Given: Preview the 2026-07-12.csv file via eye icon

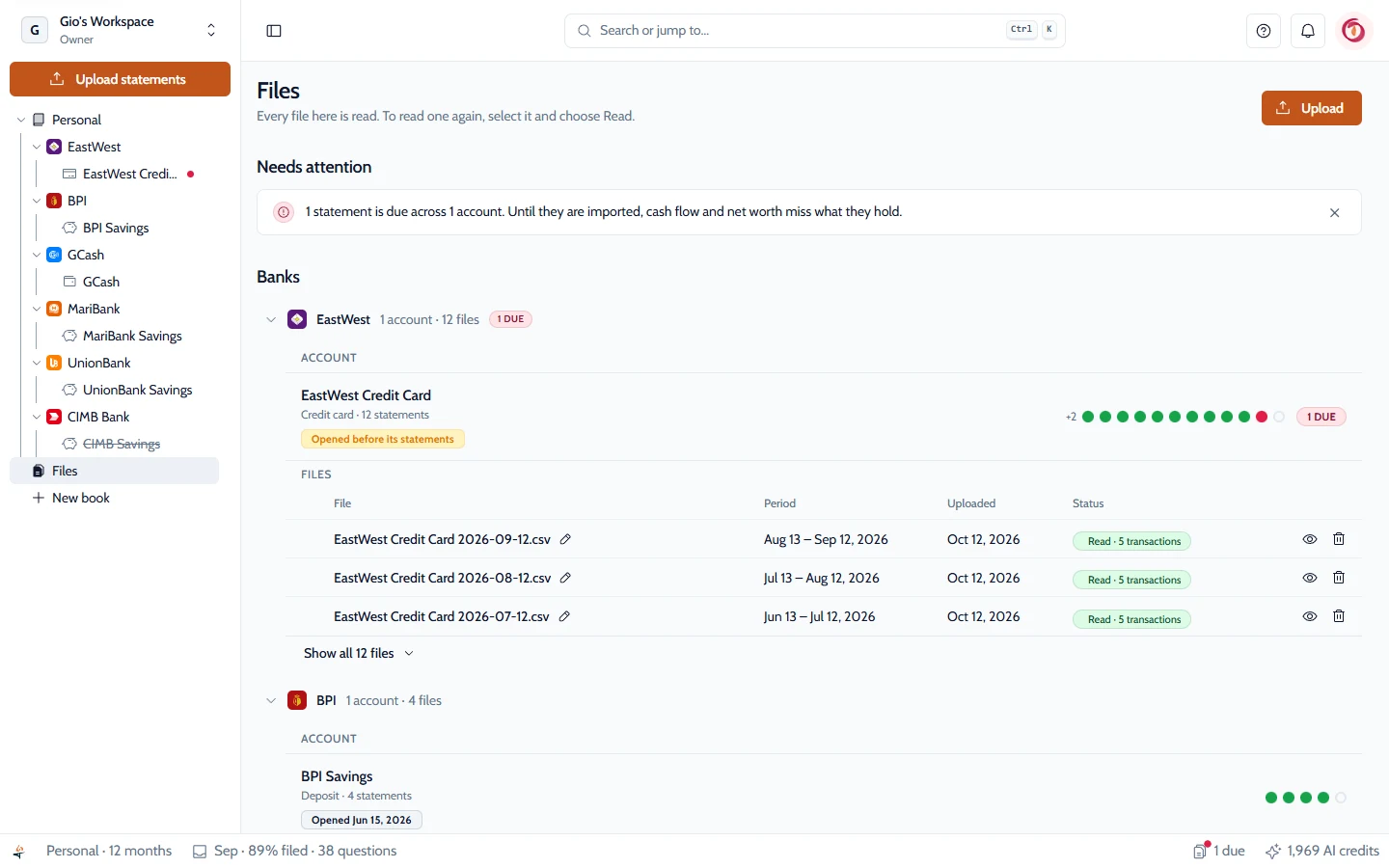Looking at the screenshot, I should point(1310,616).
